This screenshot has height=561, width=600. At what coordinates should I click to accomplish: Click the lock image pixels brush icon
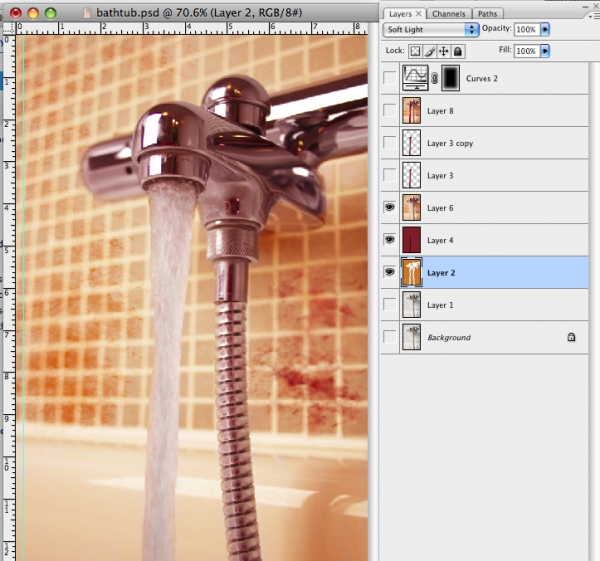coord(429,51)
